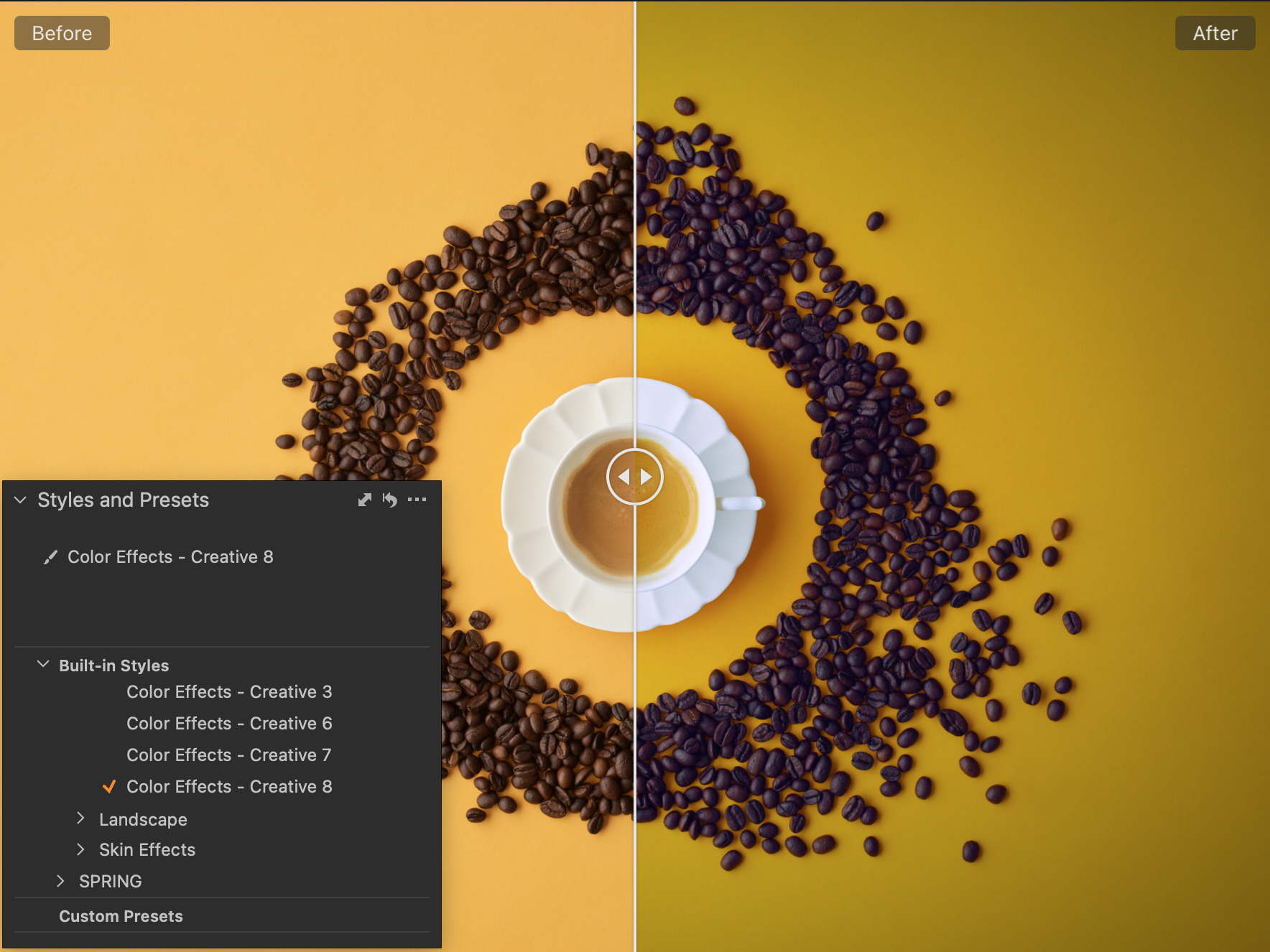The width and height of the screenshot is (1270, 952).
Task: Click the Custom Presets heading
Action: coord(121,916)
